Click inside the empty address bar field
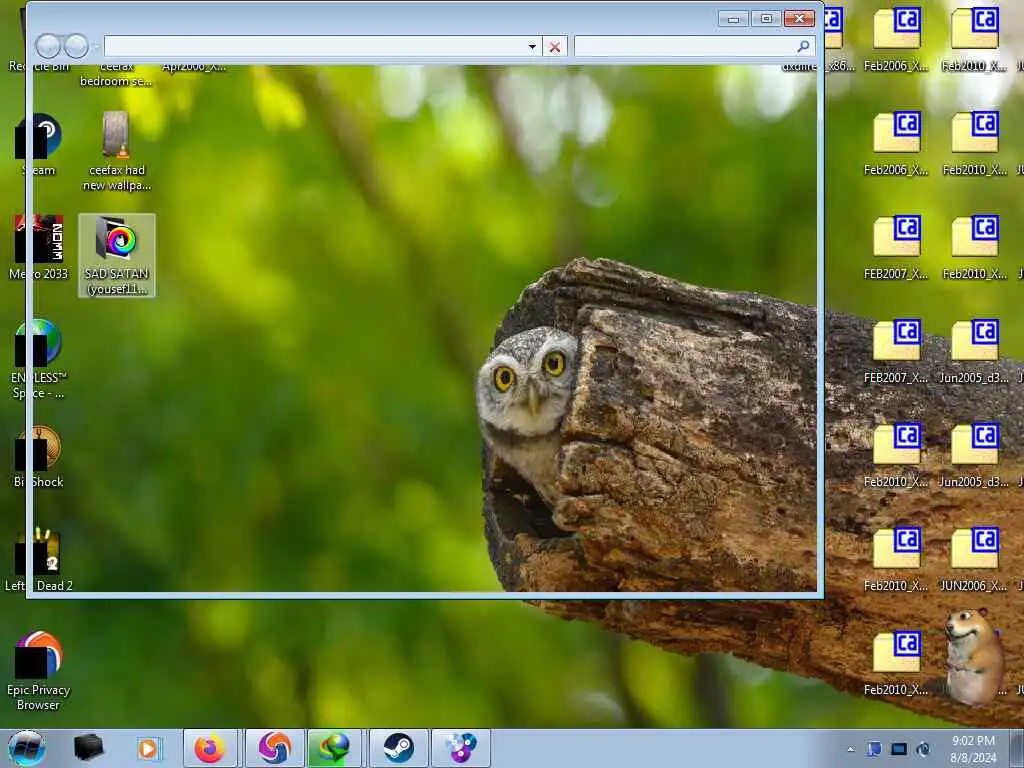Image resolution: width=1024 pixels, height=768 pixels. pyautogui.click(x=315, y=47)
